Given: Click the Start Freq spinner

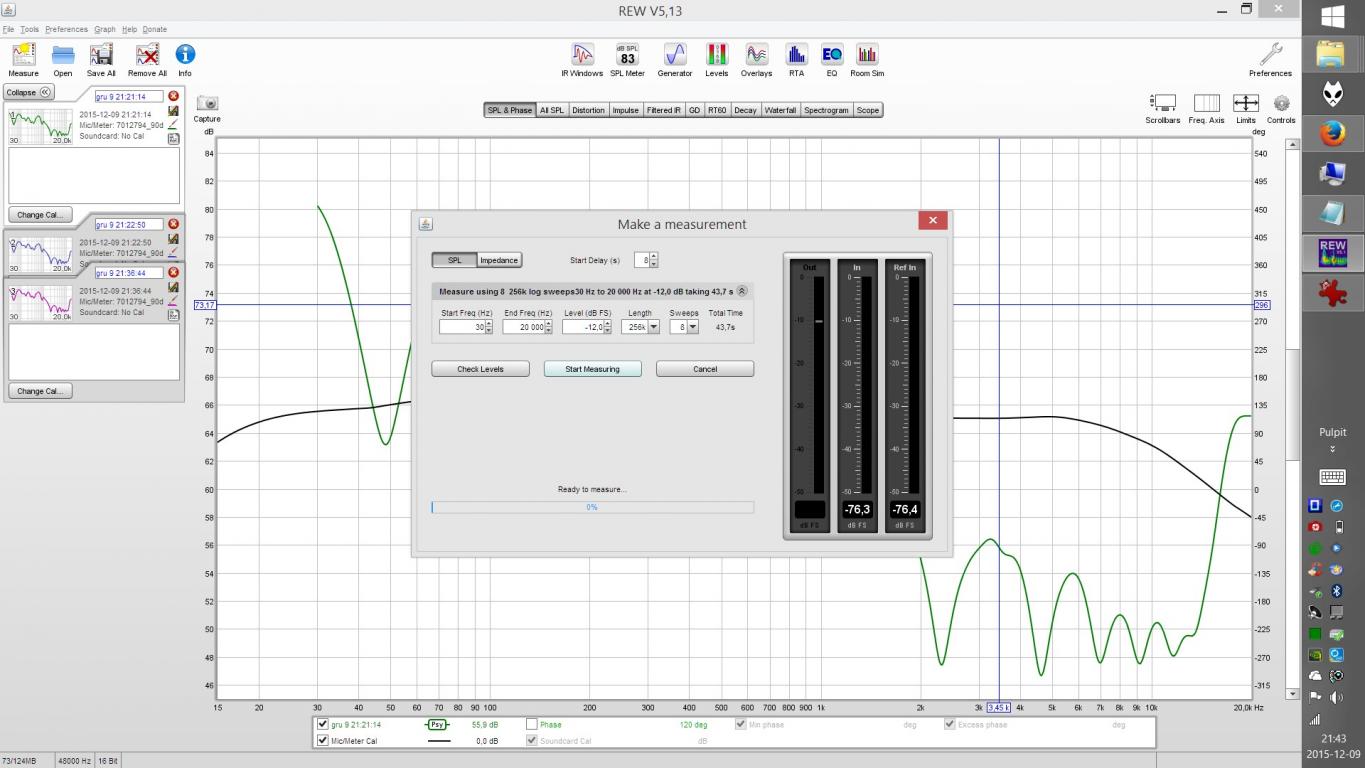Looking at the screenshot, I should (489, 327).
